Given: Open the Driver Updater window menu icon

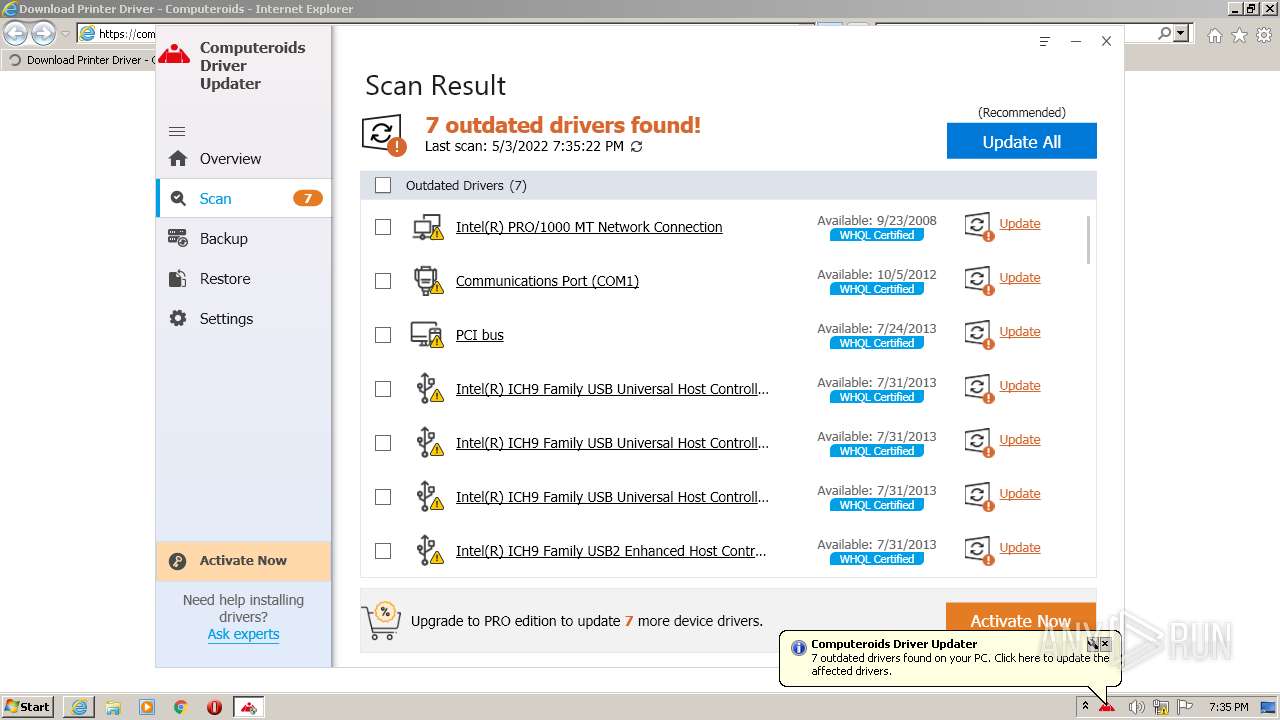Looking at the screenshot, I should point(1045,41).
